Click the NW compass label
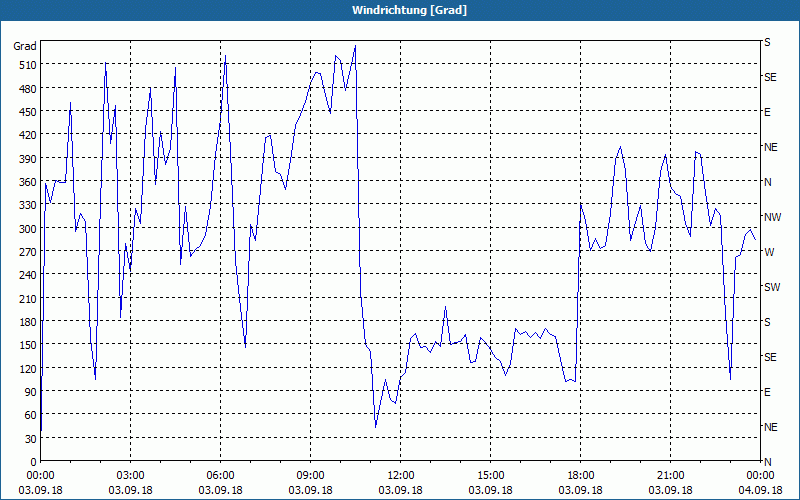This screenshot has width=800, height=500. [x=772, y=217]
